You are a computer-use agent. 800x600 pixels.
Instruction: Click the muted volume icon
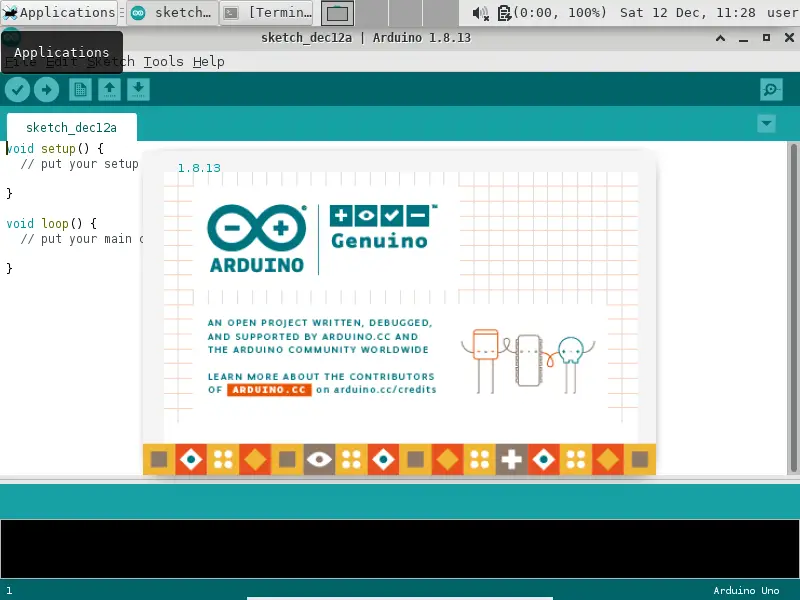[480, 13]
